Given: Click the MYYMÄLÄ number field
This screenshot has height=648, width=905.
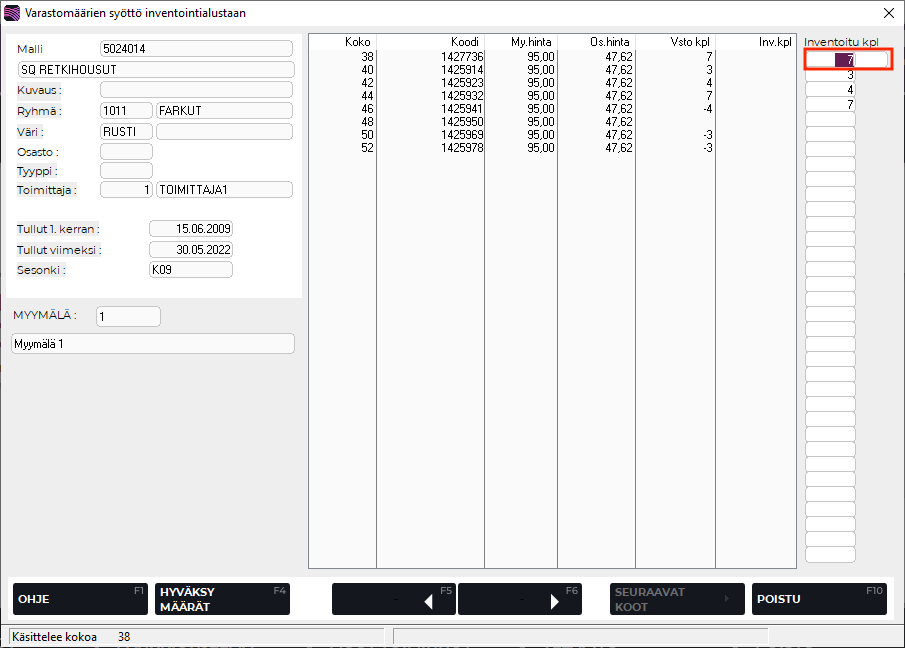Looking at the screenshot, I should [x=128, y=316].
